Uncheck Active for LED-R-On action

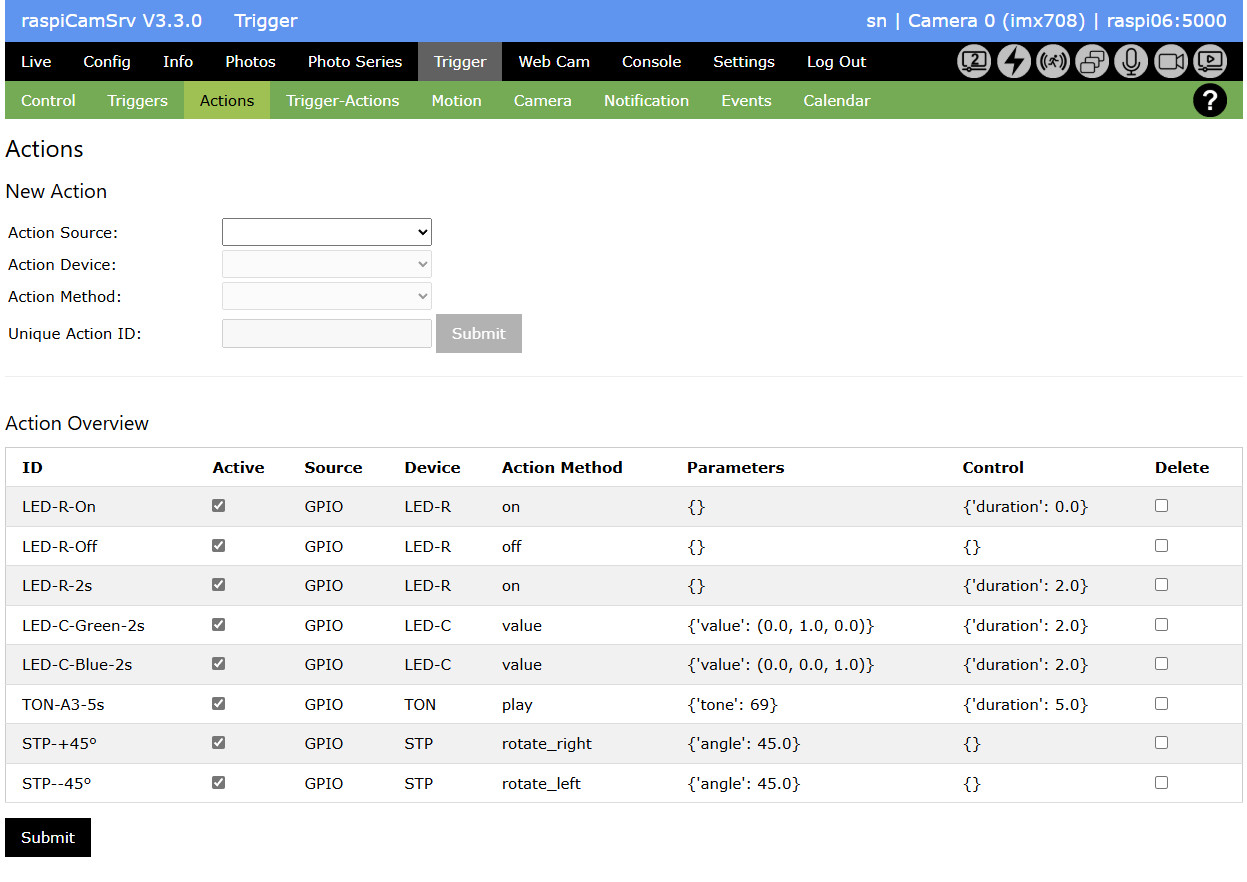click(219, 506)
